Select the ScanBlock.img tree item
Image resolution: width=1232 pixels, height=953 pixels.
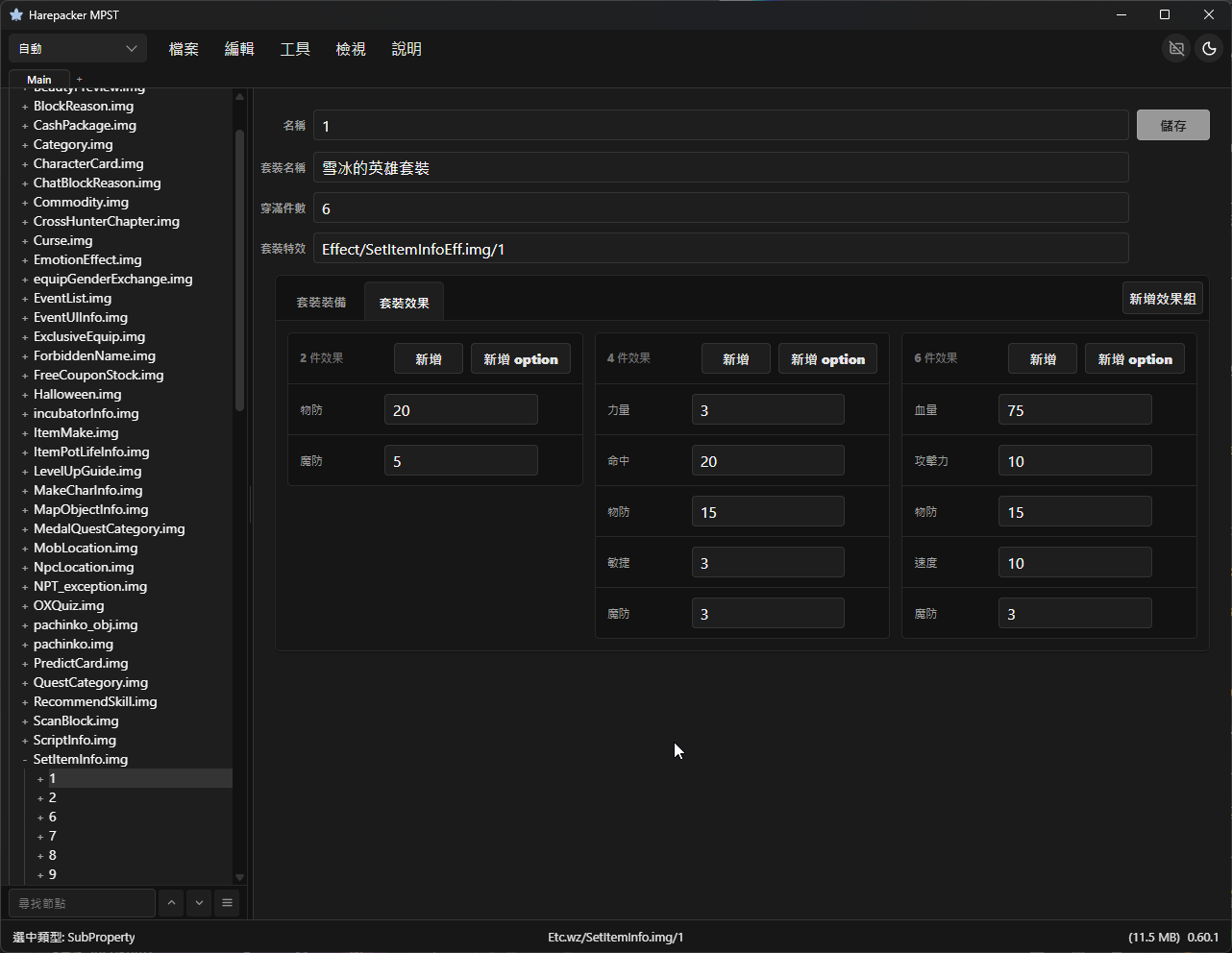(76, 721)
